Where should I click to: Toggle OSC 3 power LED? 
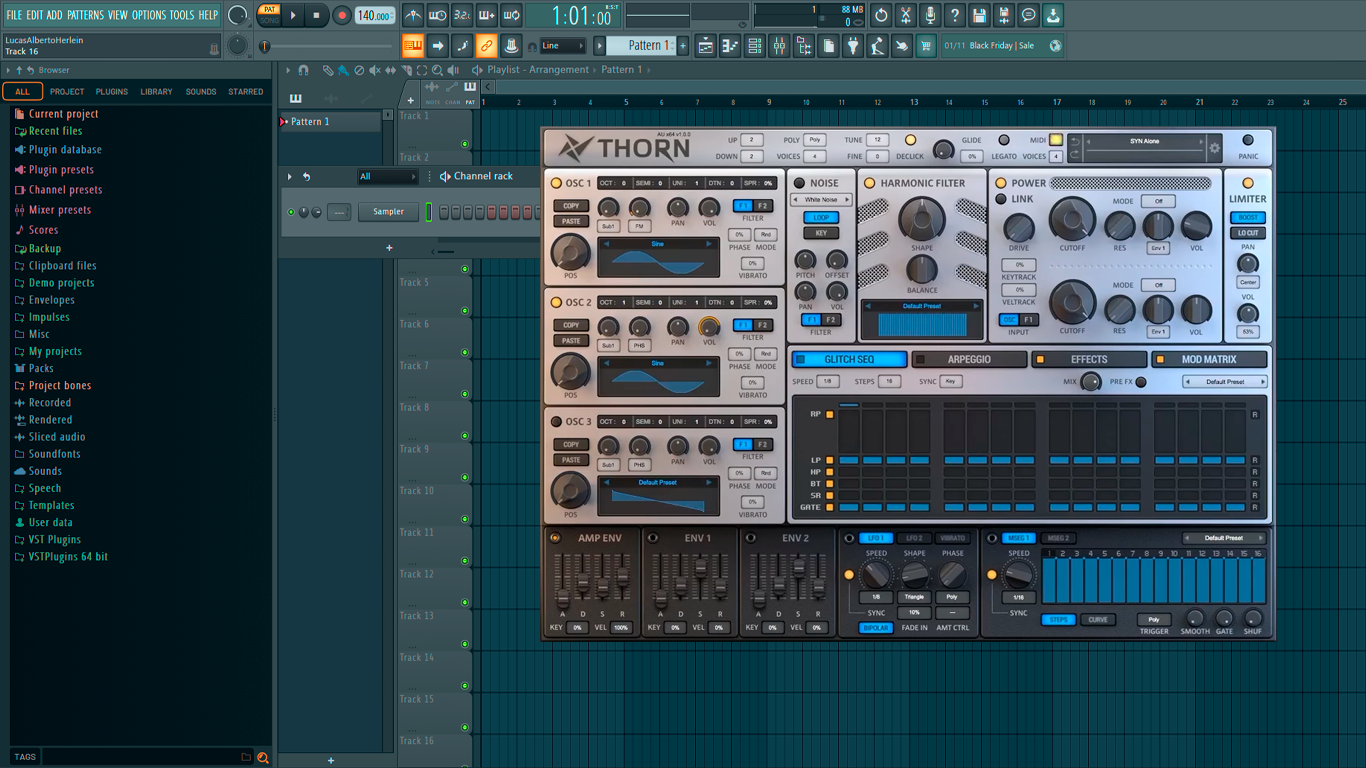point(556,422)
